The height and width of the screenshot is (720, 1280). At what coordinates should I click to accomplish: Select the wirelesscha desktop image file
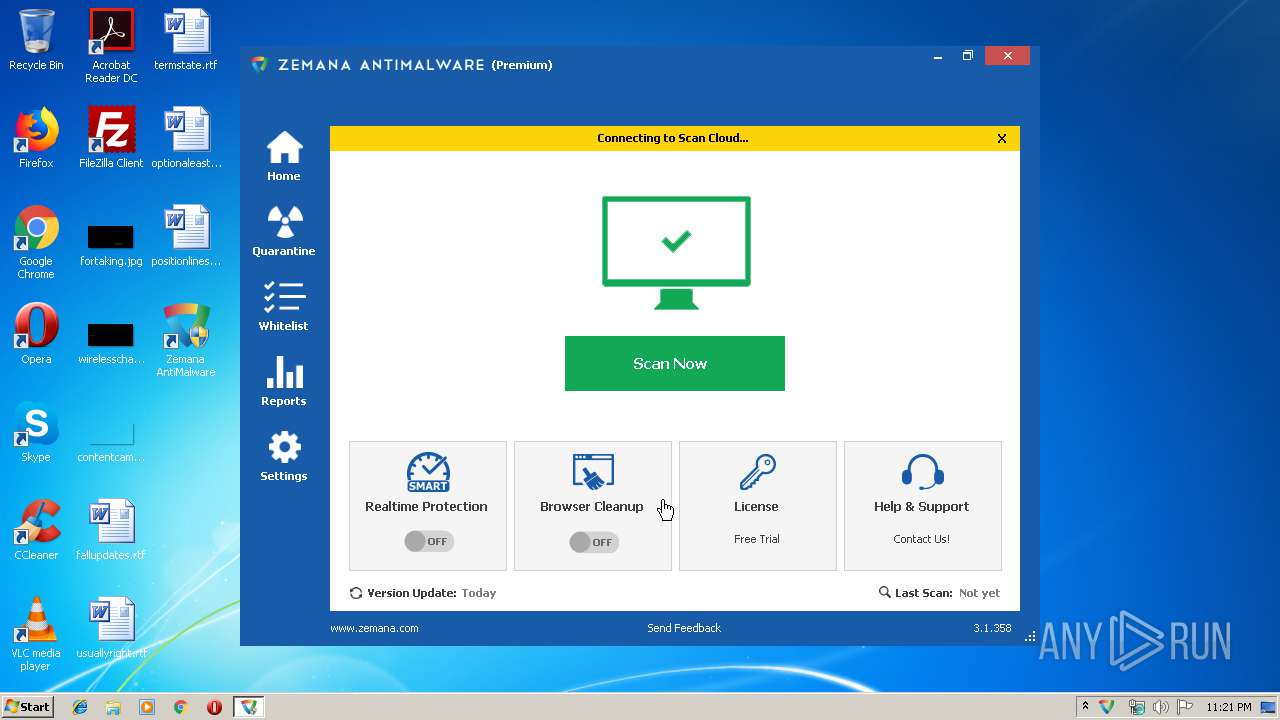pyautogui.click(x=111, y=343)
